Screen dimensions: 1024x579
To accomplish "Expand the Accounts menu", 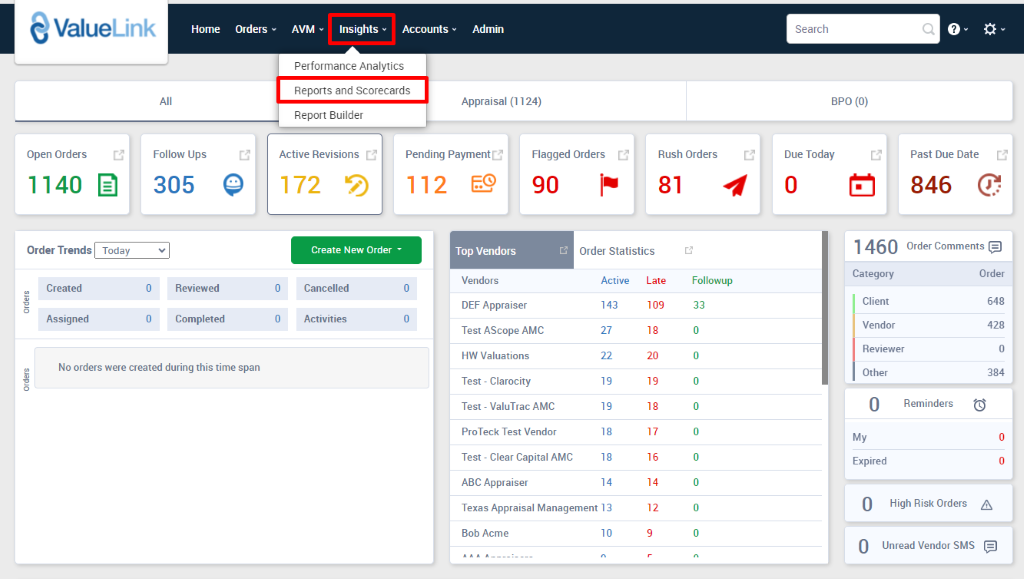I will pyautogui.click(x=429, y=29).
